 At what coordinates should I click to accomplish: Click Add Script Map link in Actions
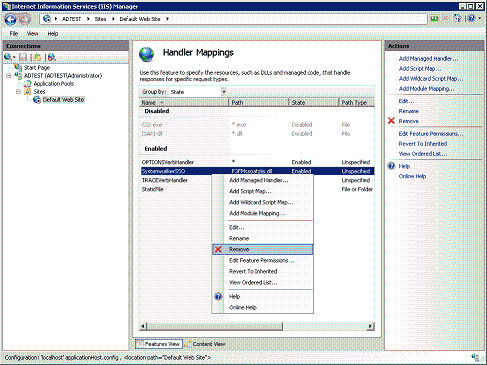(x=420, y=69)
